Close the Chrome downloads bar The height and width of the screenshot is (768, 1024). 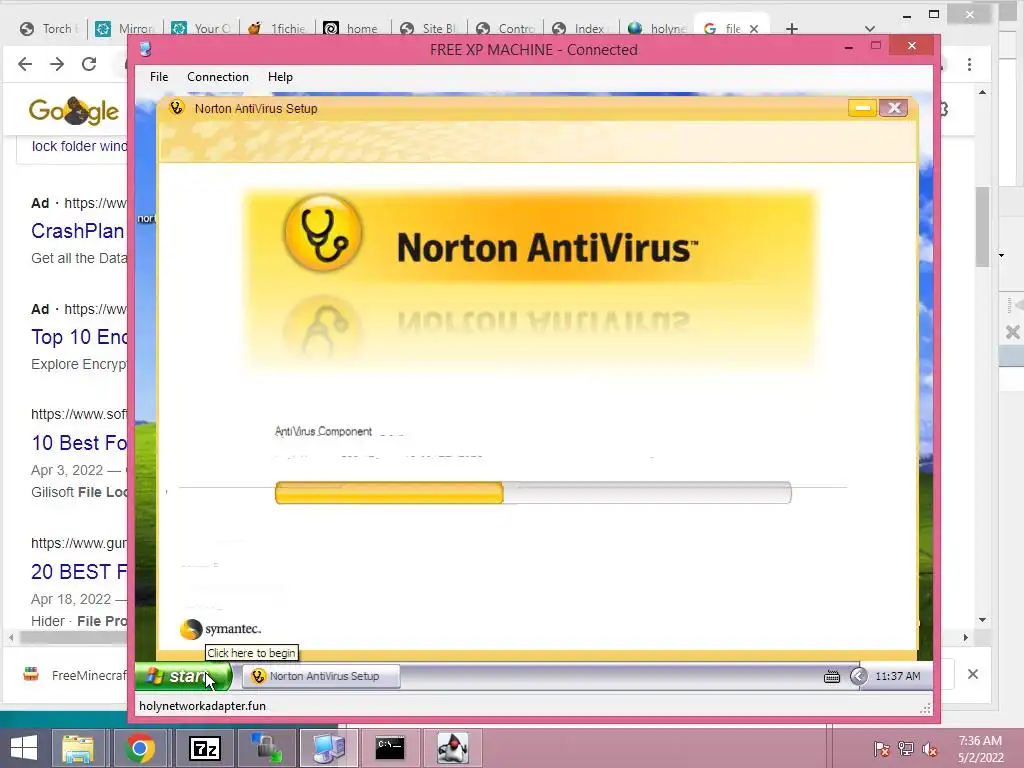click(x=972, y=674)
